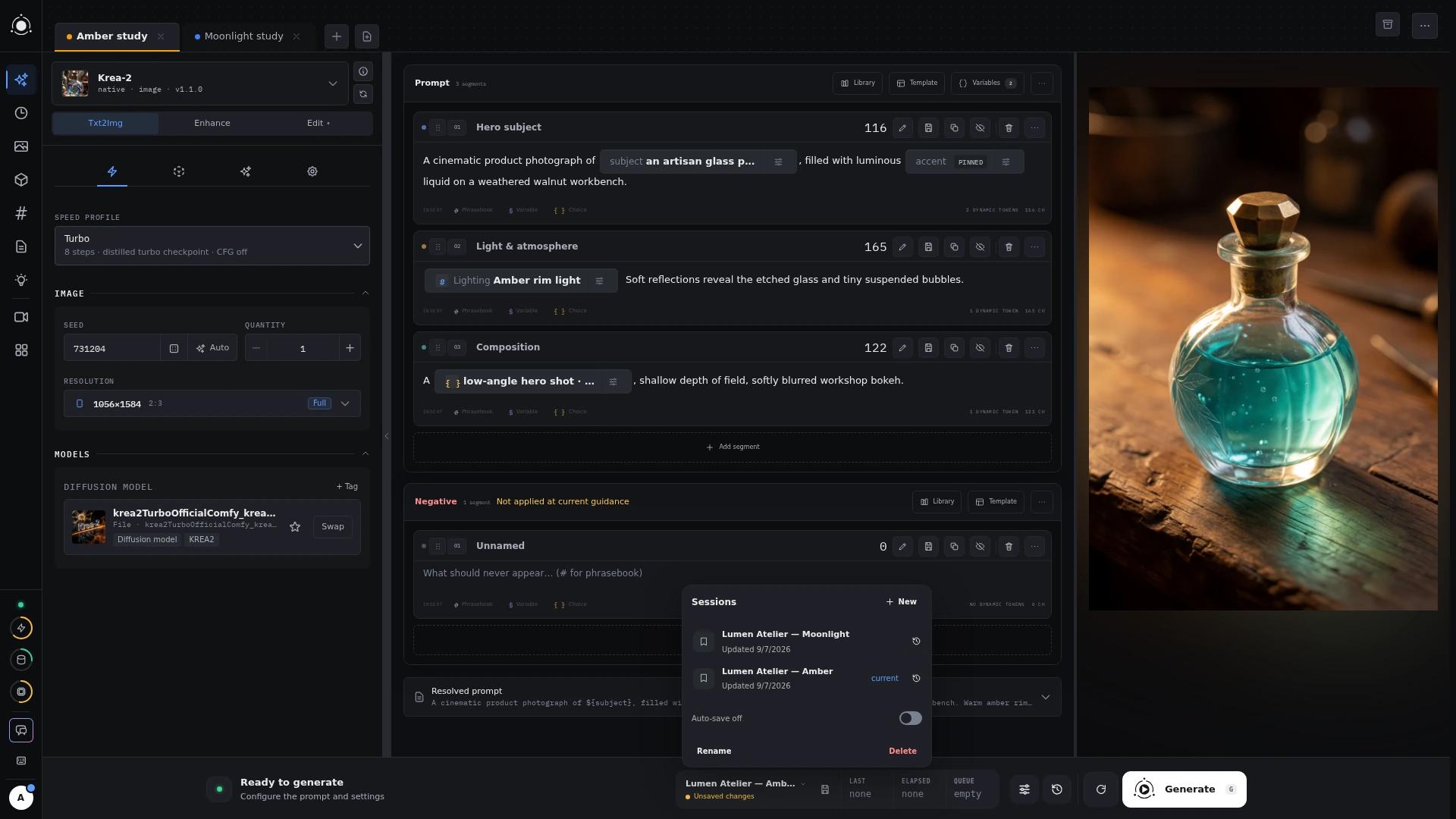
Task: Toggle visibility of the Unnamed negative segment
Action: (980, 547)
